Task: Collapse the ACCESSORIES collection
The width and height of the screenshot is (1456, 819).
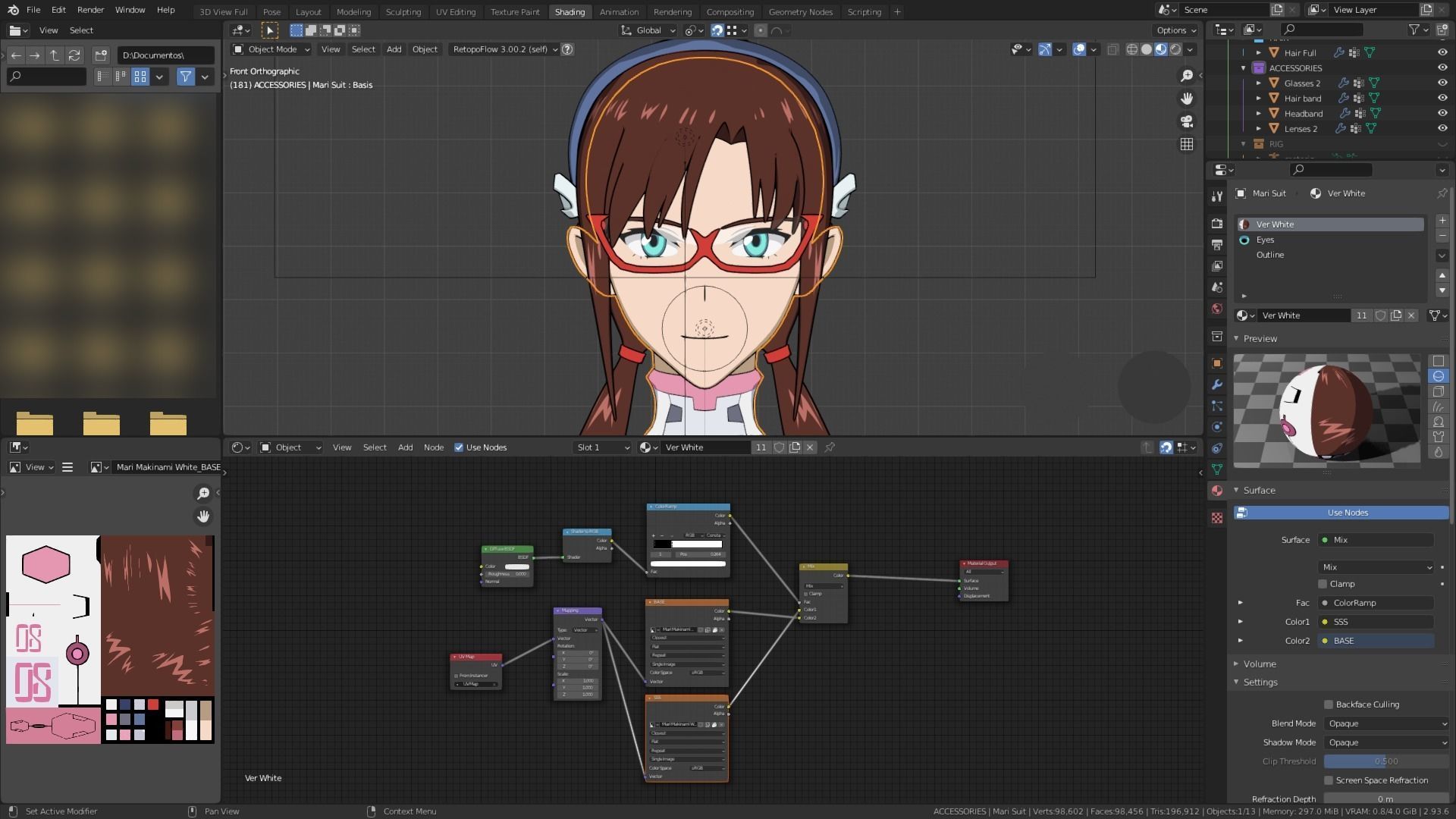Action: click(1244, 68)
